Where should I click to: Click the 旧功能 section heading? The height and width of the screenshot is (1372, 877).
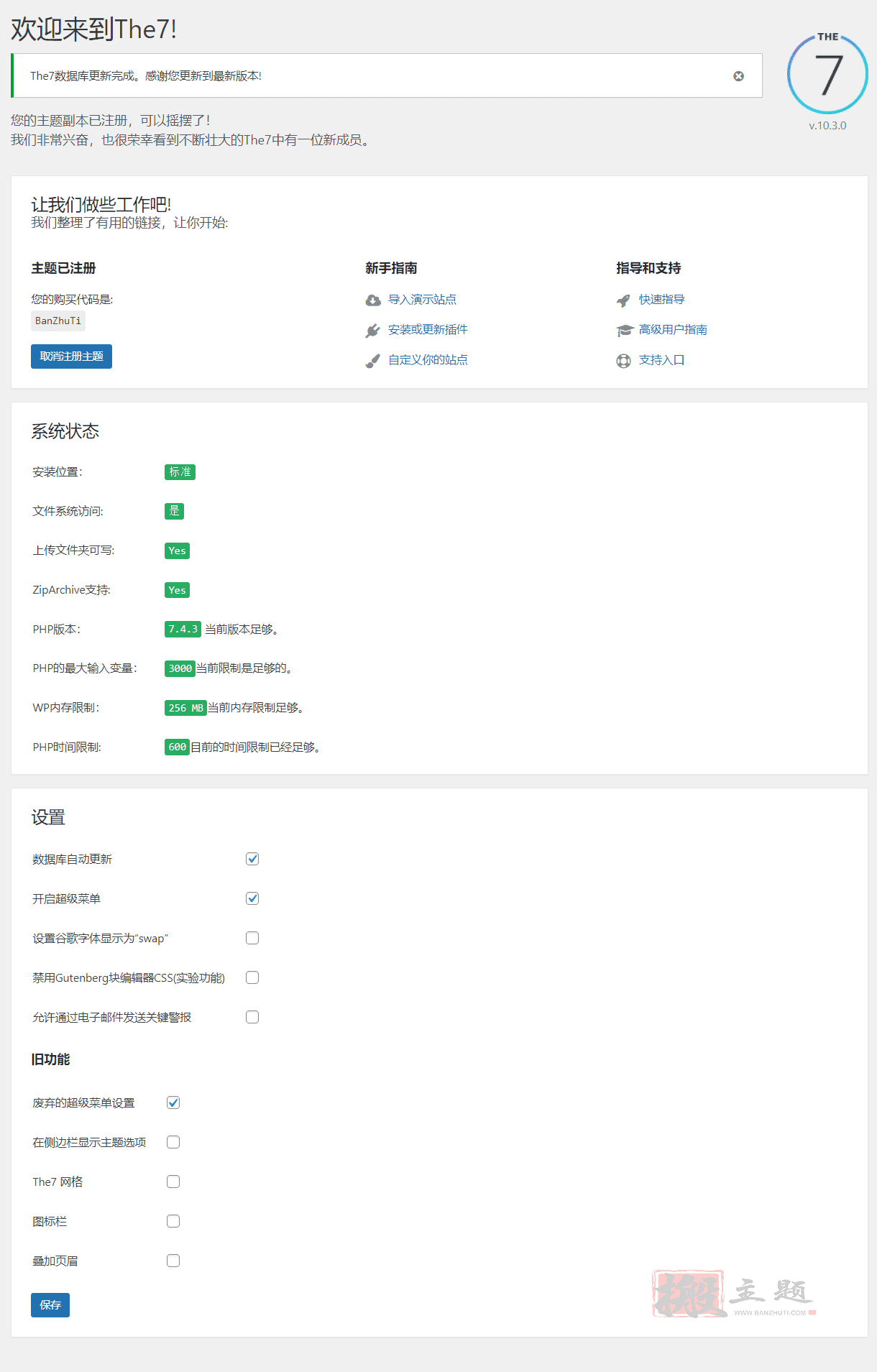pos(50,1059)
